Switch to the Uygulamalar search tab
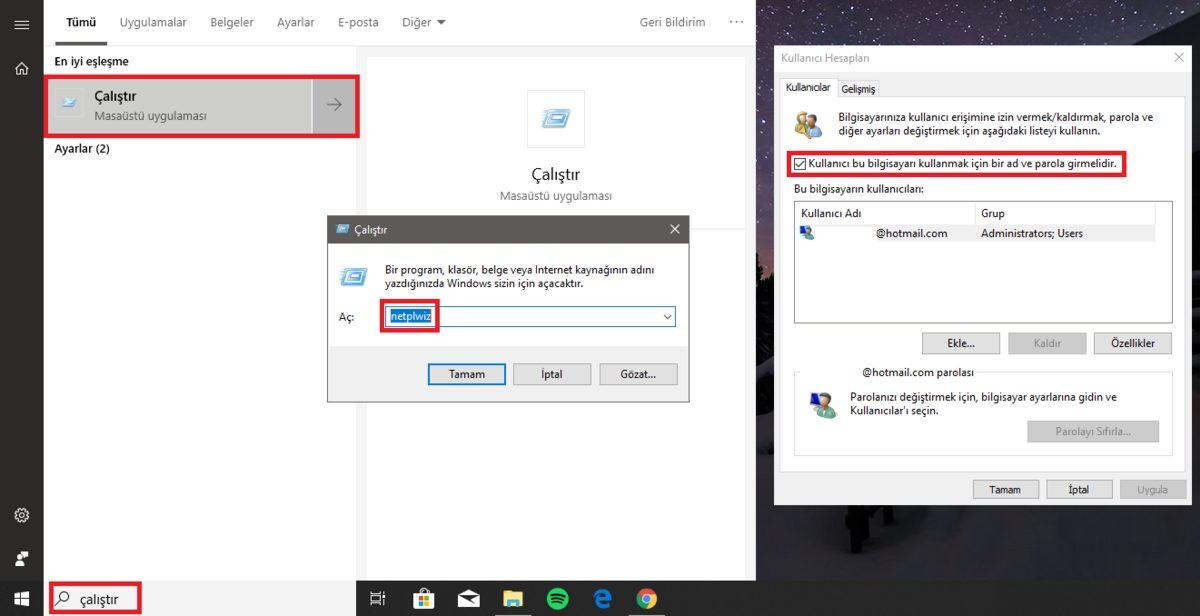Image resolution: width=1200 pixels, height=616 pixels. pos(152,21)
